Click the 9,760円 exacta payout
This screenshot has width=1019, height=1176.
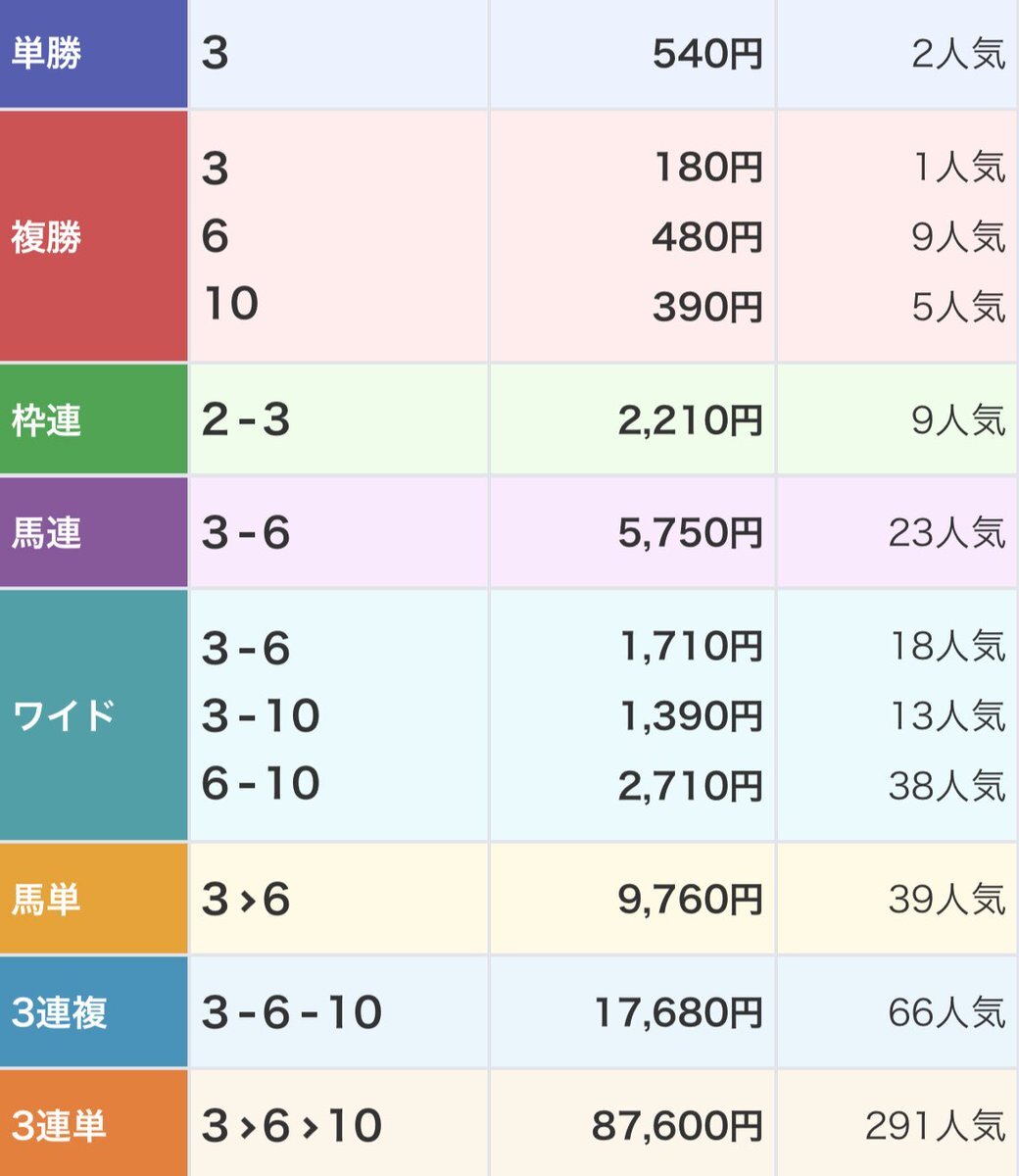tap(690, 899)
